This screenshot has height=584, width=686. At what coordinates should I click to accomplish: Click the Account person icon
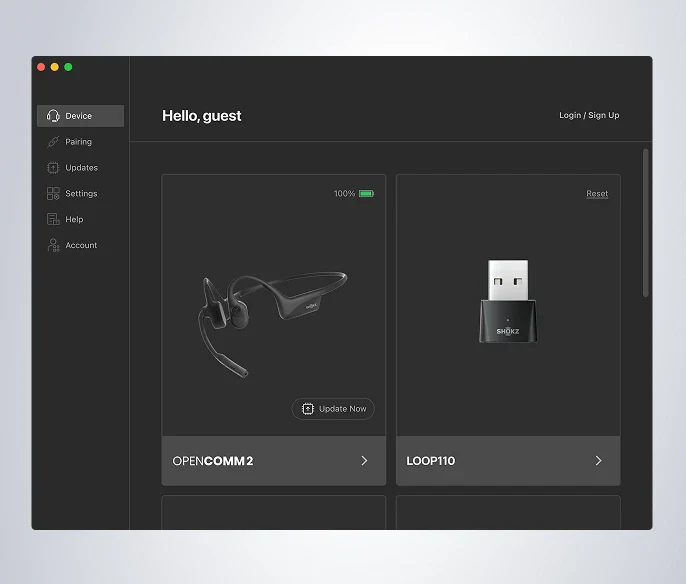(x=53, y=245)
